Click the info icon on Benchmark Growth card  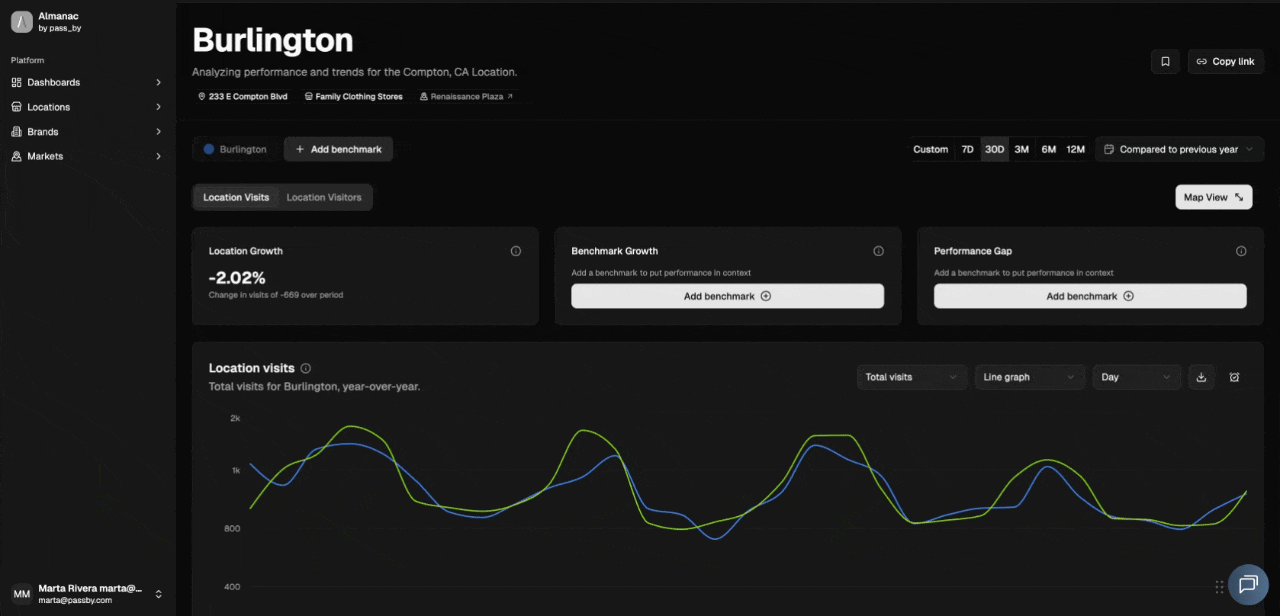[878, 251]
